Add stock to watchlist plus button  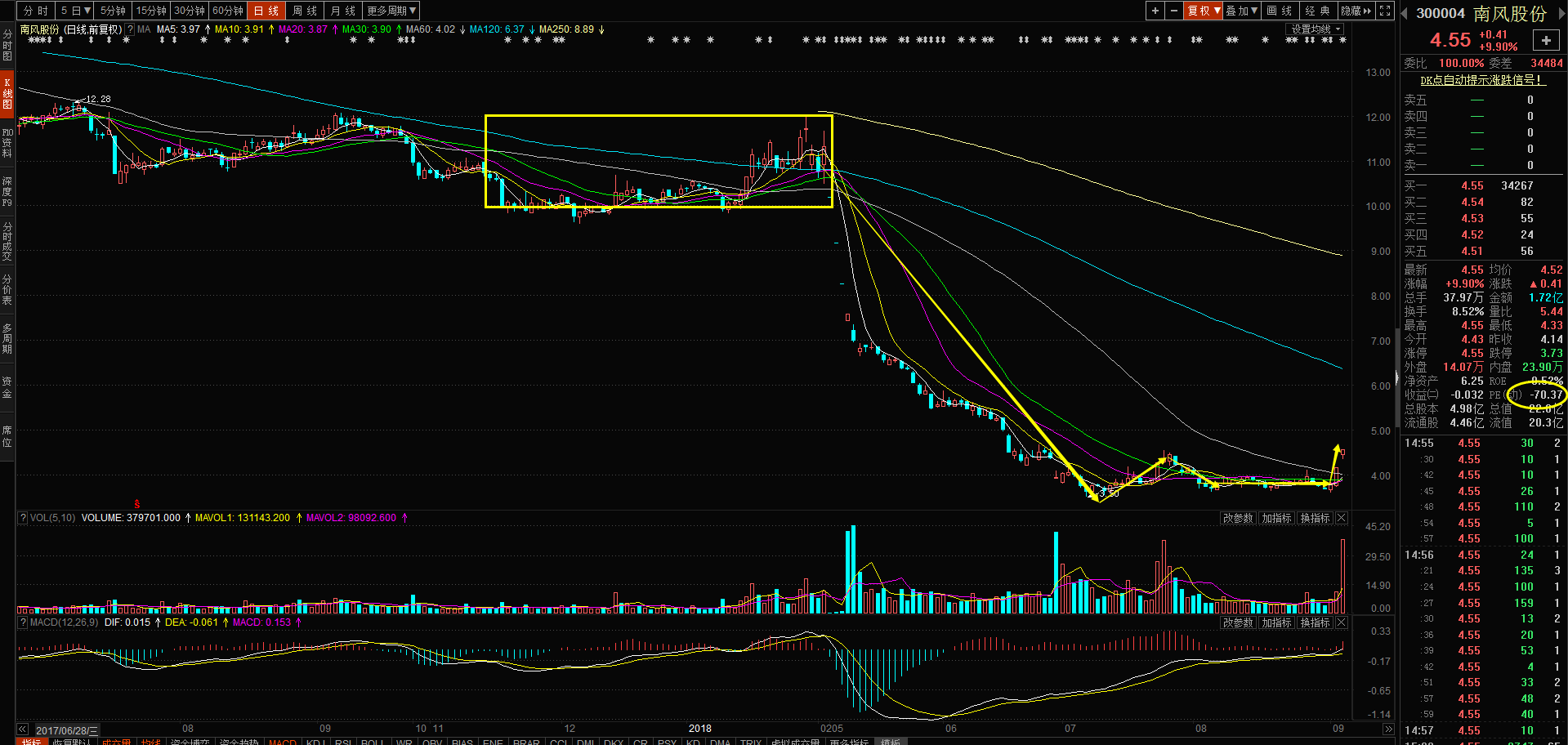1546,40
